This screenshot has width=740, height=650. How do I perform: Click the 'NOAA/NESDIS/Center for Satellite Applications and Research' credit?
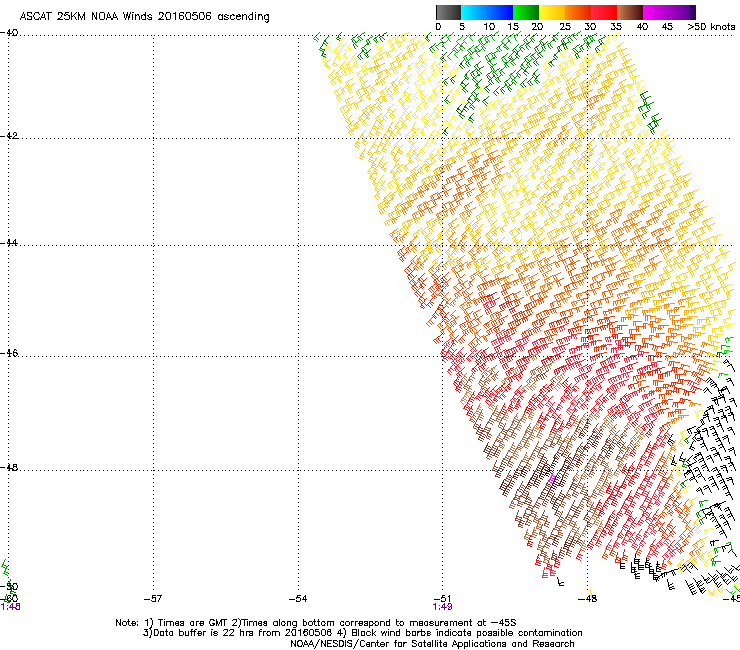(432, 643)
